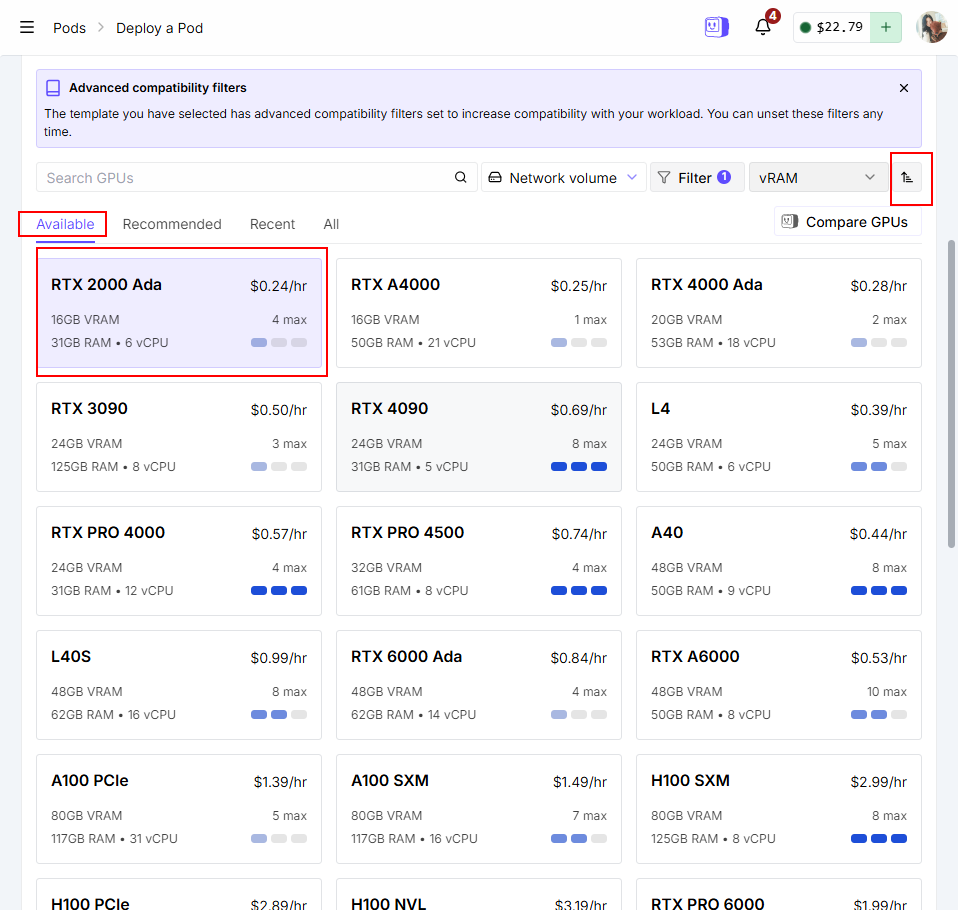Click the Compare GPUs icon

790,221
